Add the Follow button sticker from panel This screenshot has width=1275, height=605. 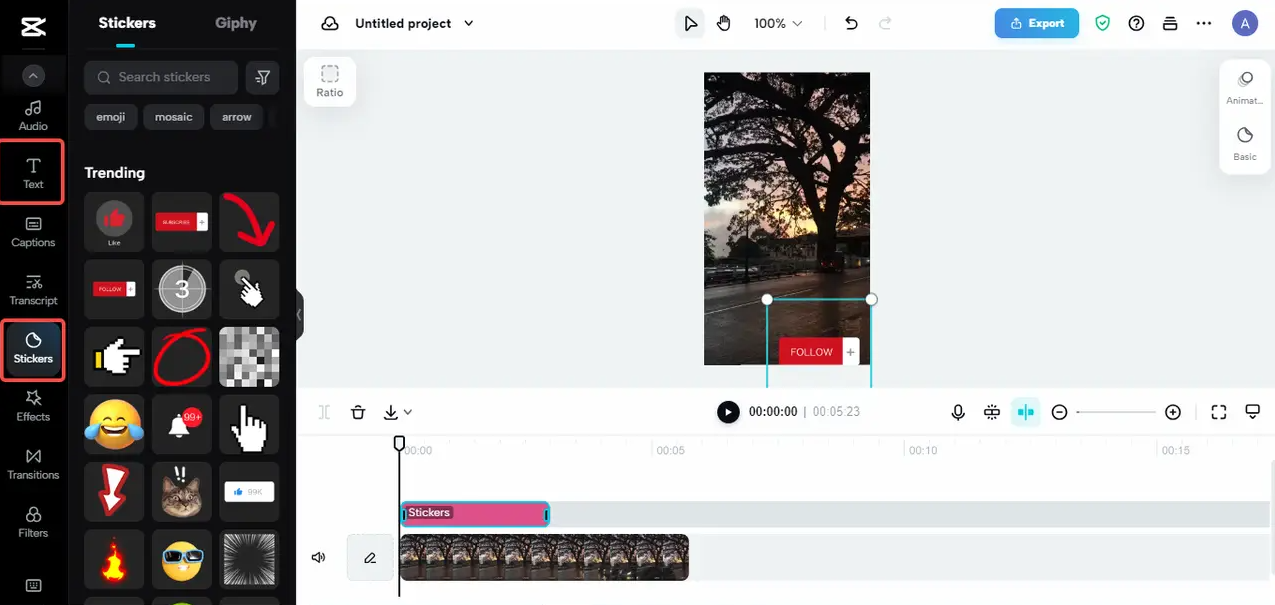click(114, 289)
